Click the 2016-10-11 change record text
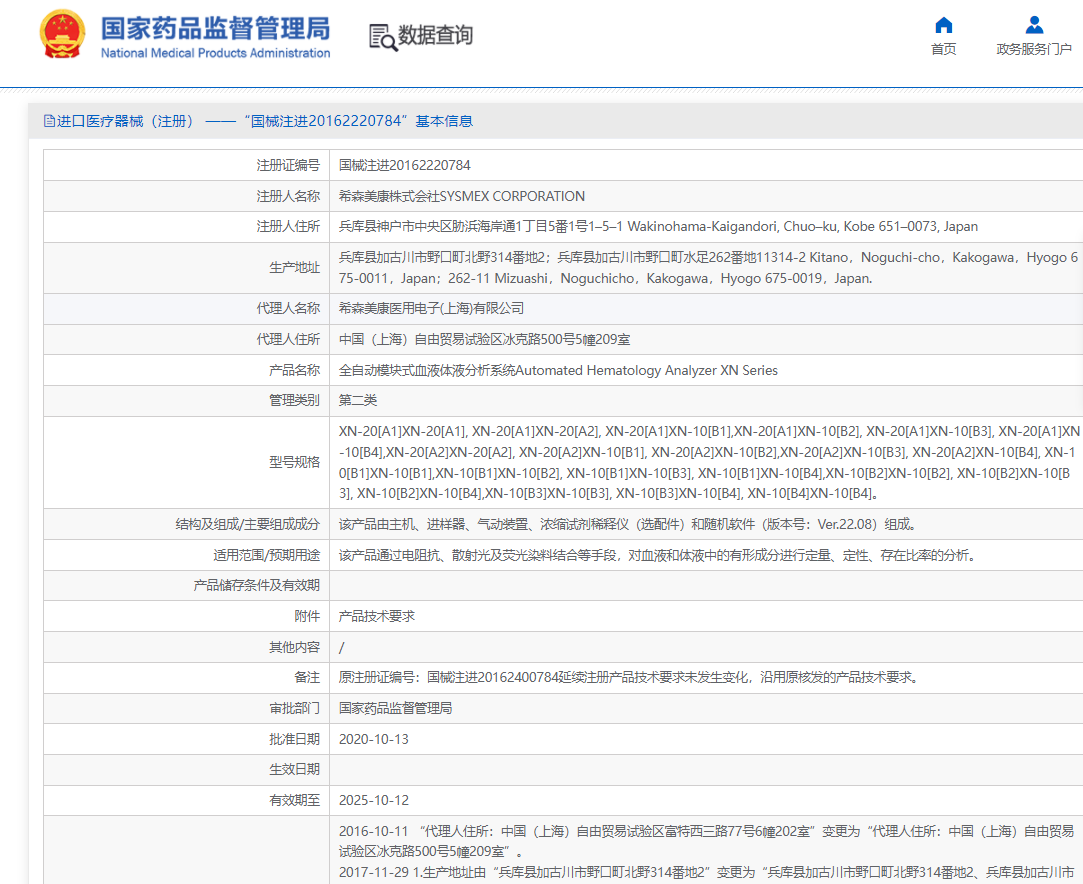The image size is (1083, 884). click(x=706, y=841)
